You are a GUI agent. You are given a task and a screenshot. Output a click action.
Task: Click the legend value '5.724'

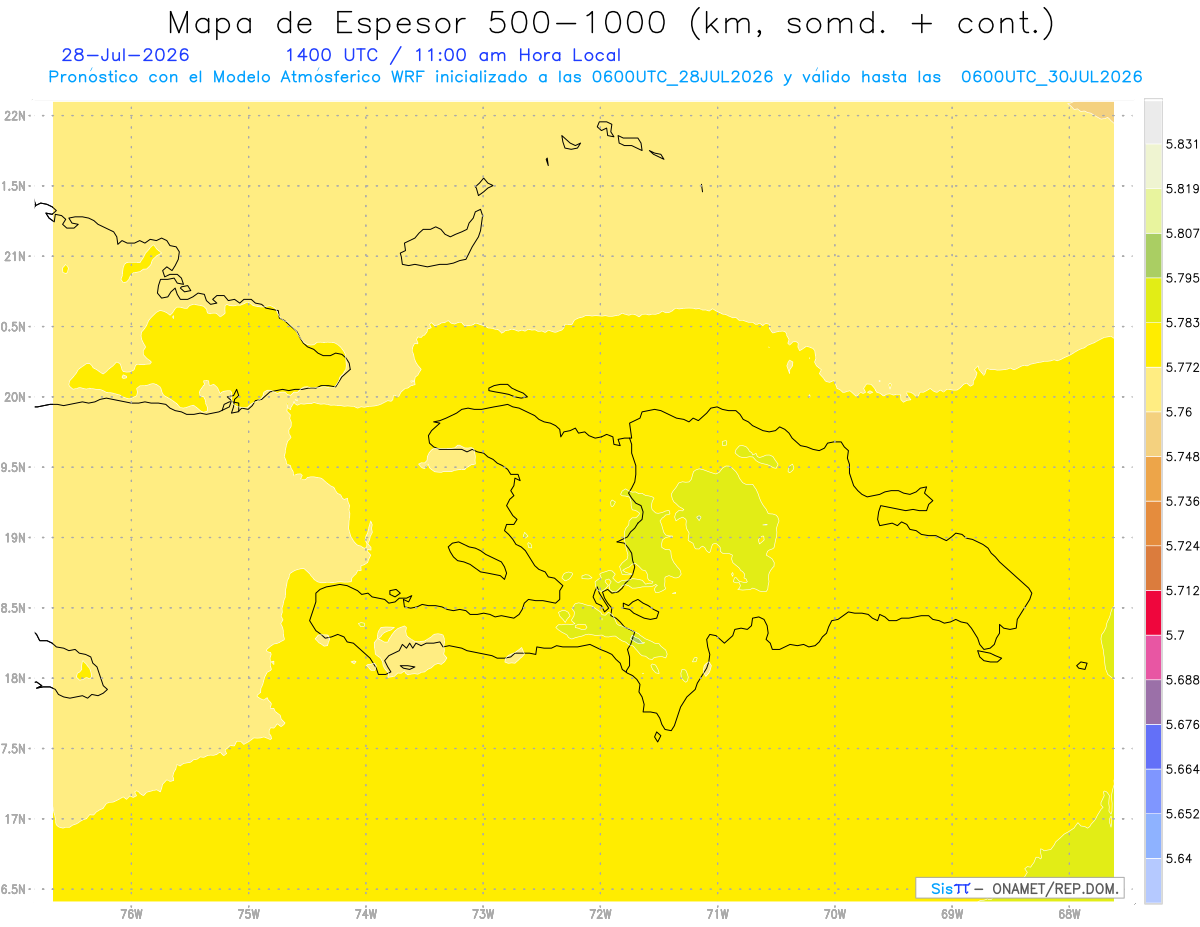[1183, 545]
